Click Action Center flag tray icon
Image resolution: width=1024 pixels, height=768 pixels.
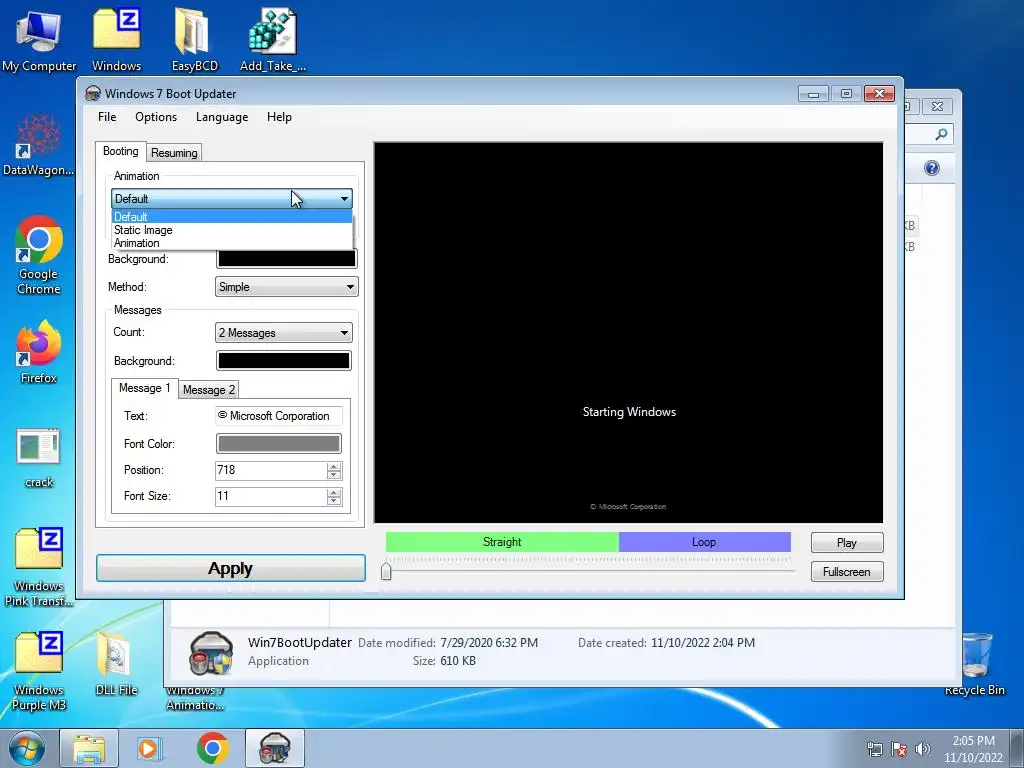click(x=899, y=749)
